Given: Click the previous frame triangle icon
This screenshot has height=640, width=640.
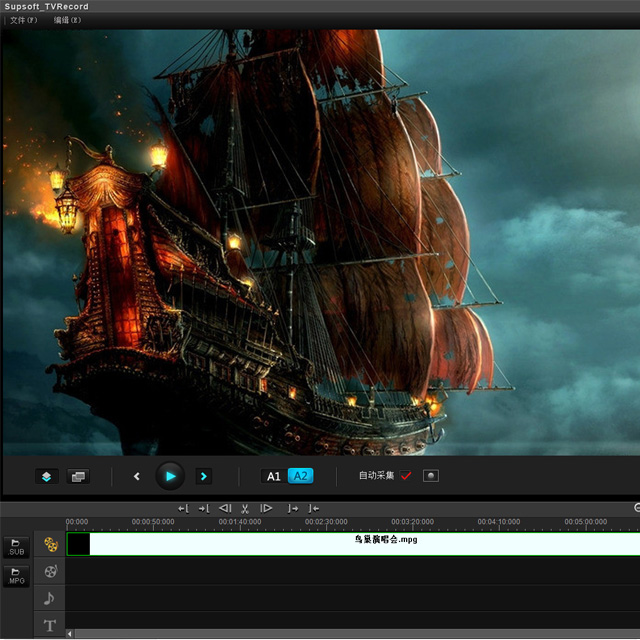Looking at the screenshot, I should [225, 508].
